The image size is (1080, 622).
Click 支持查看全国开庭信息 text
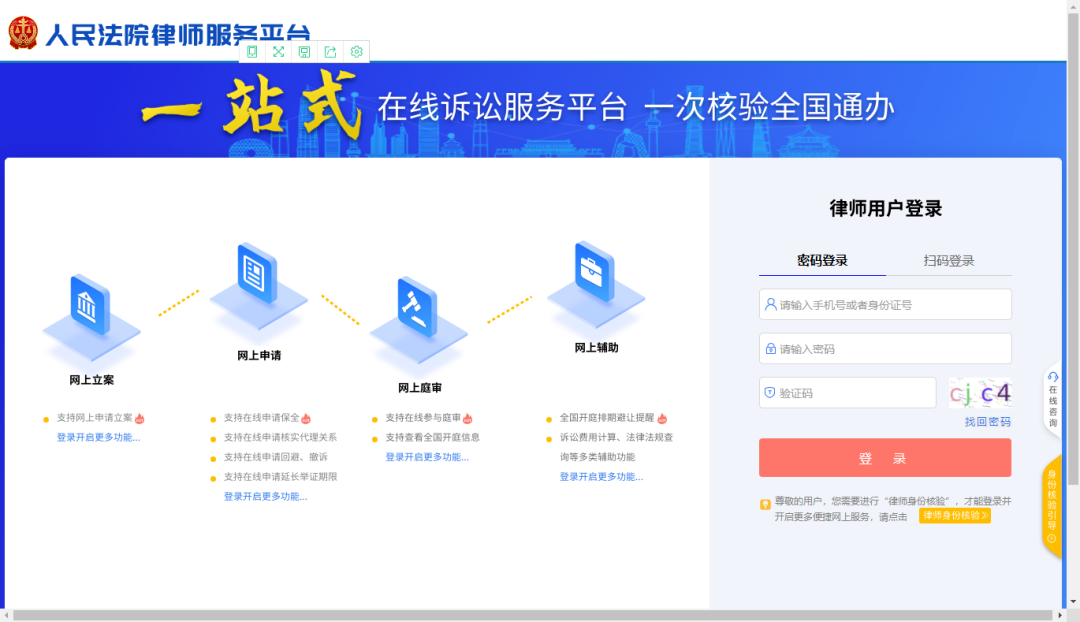[433, 437]
